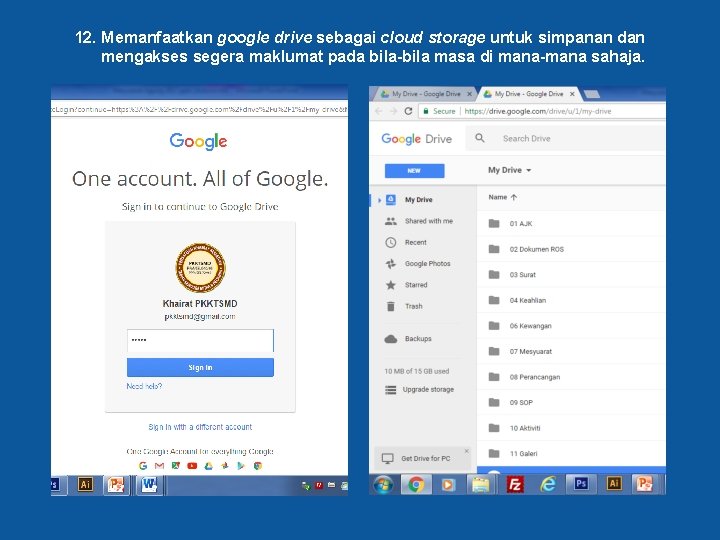Switch to the first My Drive browser tab
Screen dimensions: 720x540
point(425,94)
